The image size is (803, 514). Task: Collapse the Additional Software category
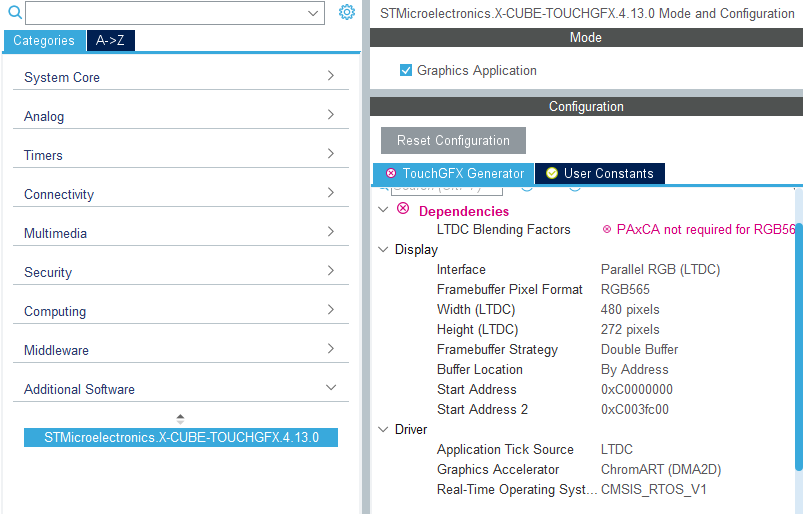181,389
